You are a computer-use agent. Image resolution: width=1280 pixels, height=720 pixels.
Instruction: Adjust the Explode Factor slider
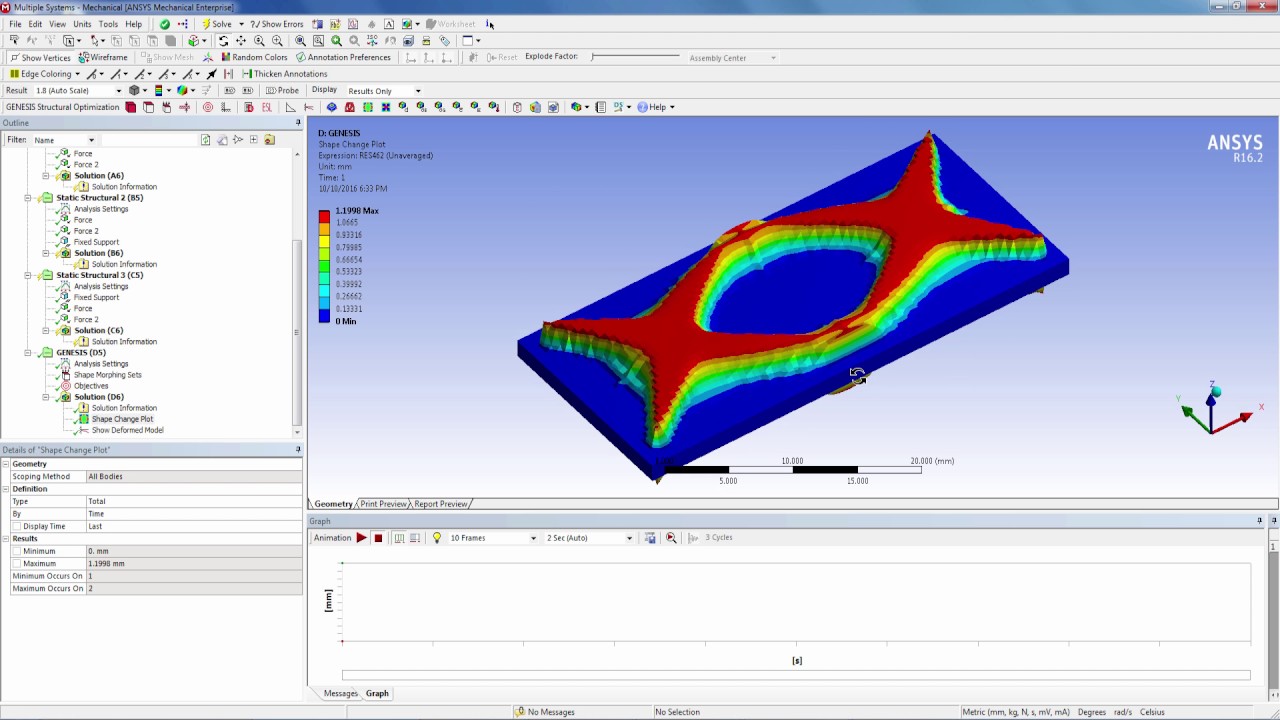pos(635,57)
